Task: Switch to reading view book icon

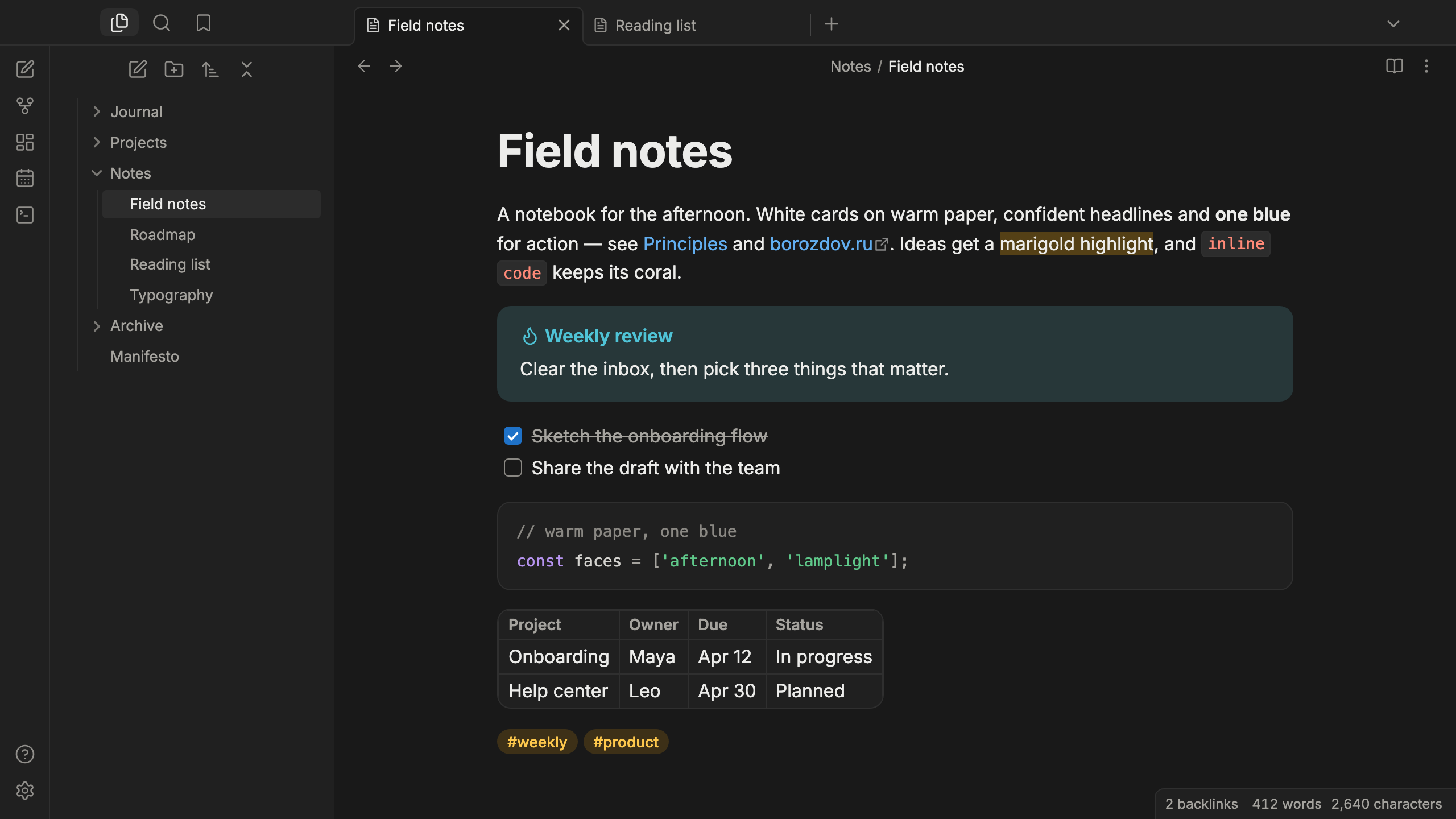Action: [x=1395, y=66]
